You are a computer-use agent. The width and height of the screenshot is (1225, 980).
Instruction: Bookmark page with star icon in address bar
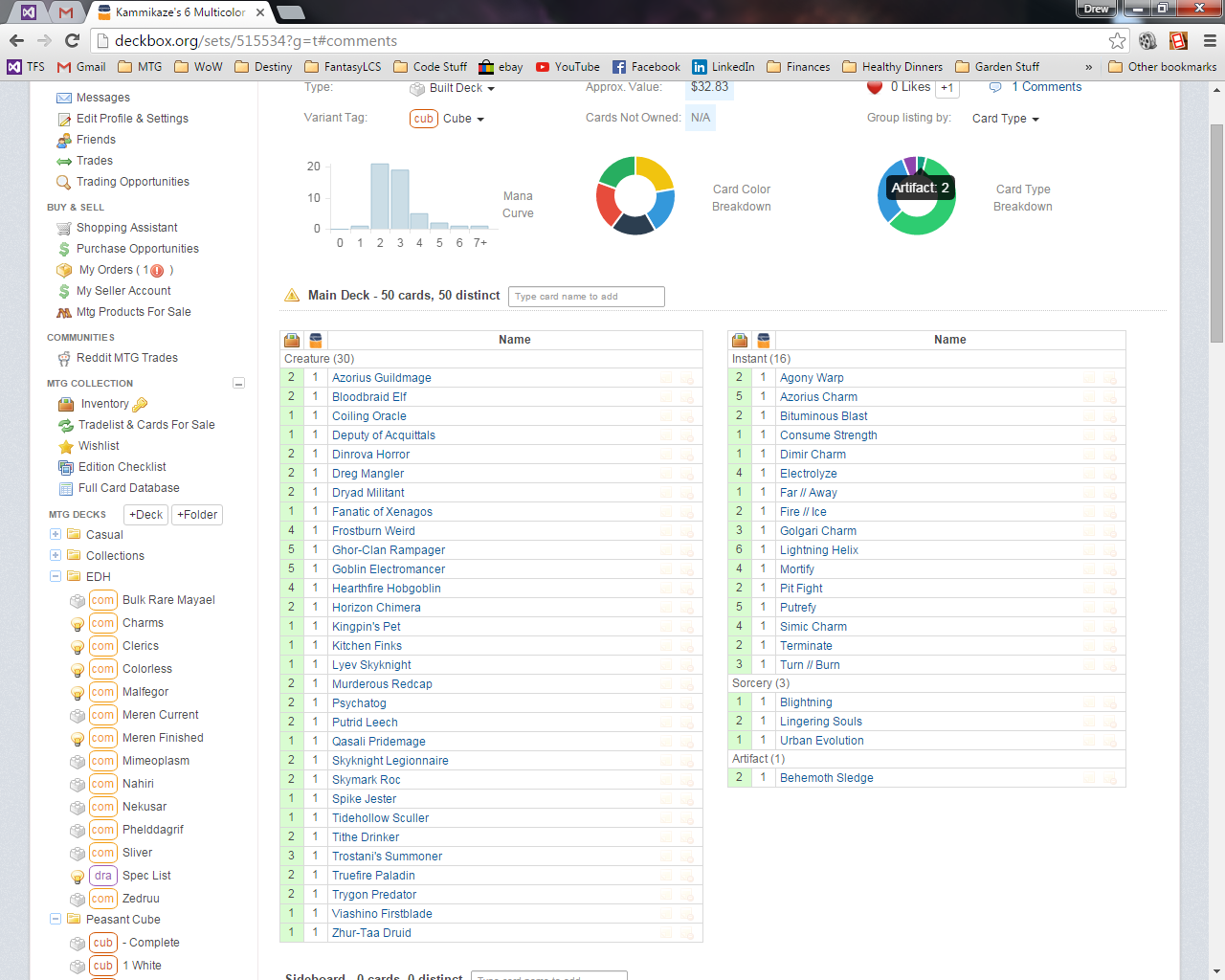pos(1117,40)
